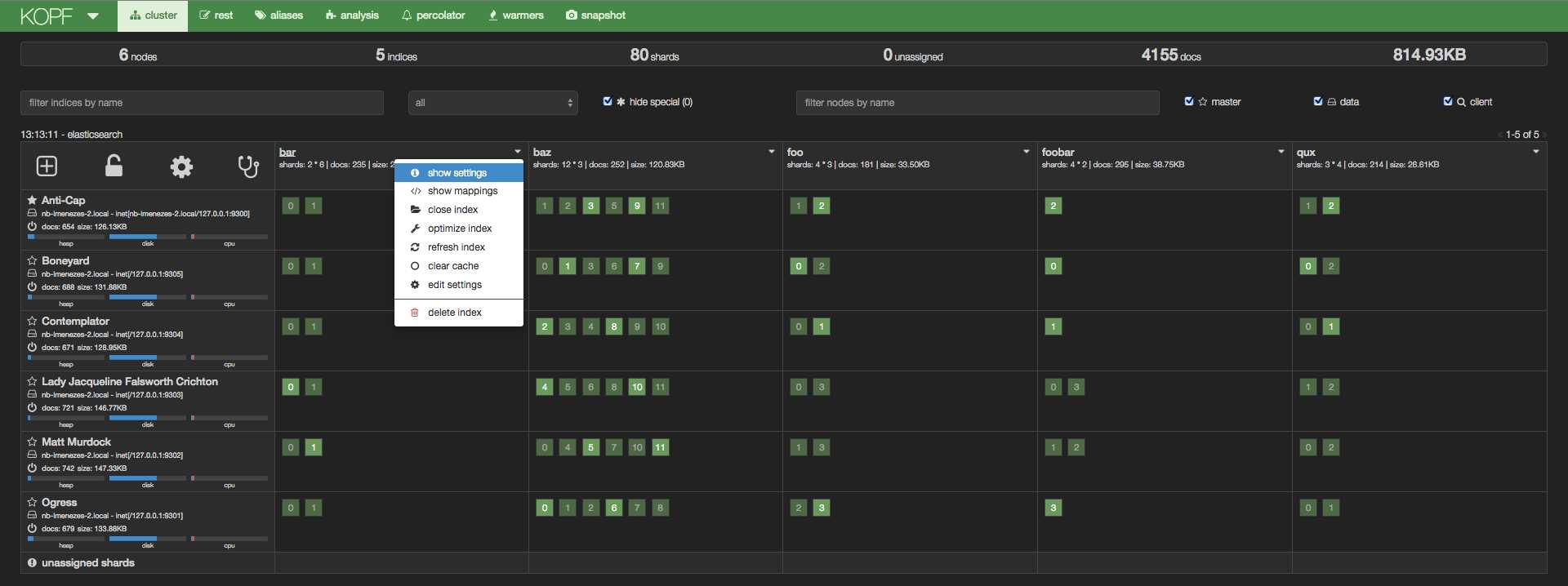Click the star icon beside Contemplator

click(x=32, y=321)
